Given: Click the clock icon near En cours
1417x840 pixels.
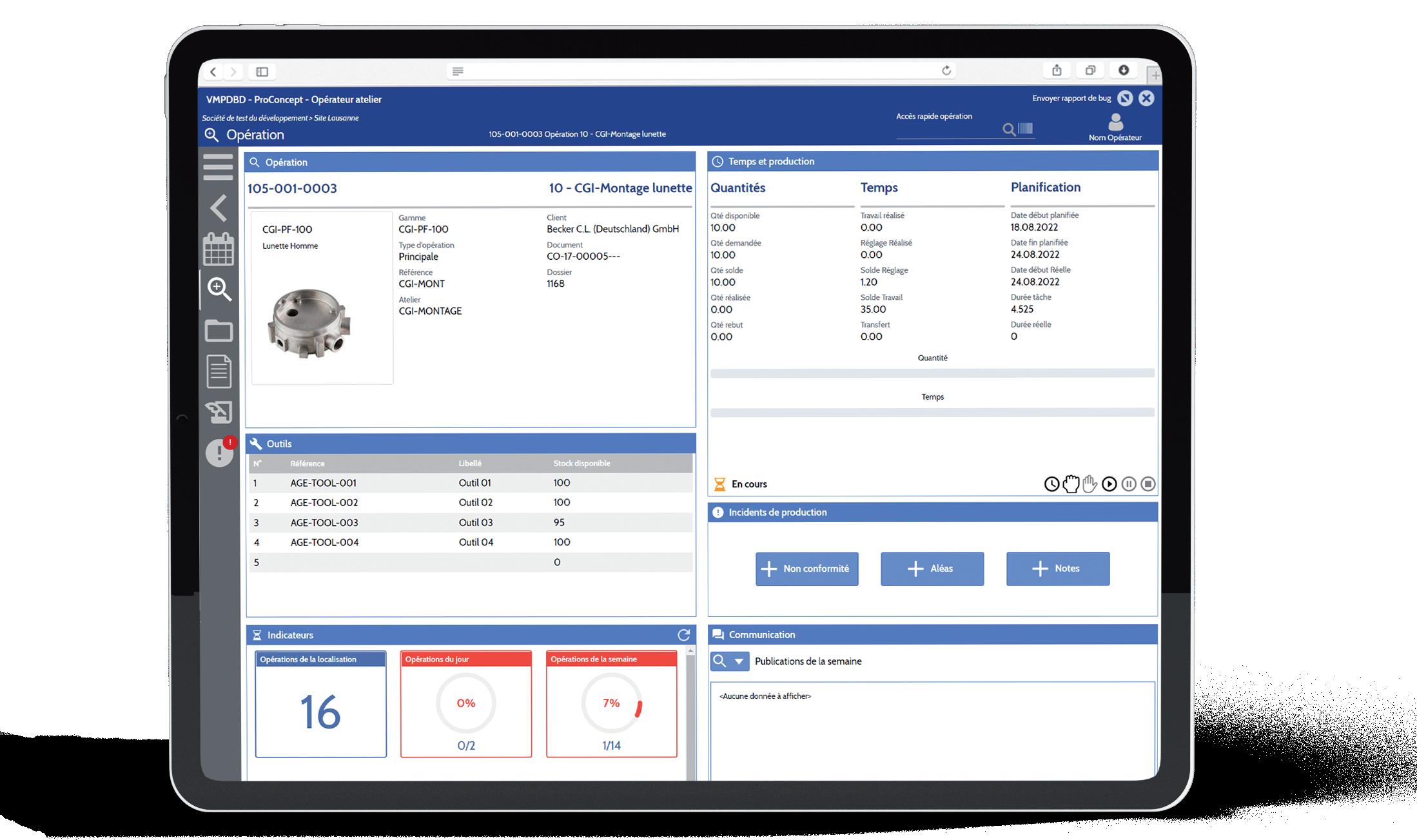Looking at the screenshot, I should pos(1051,484).
